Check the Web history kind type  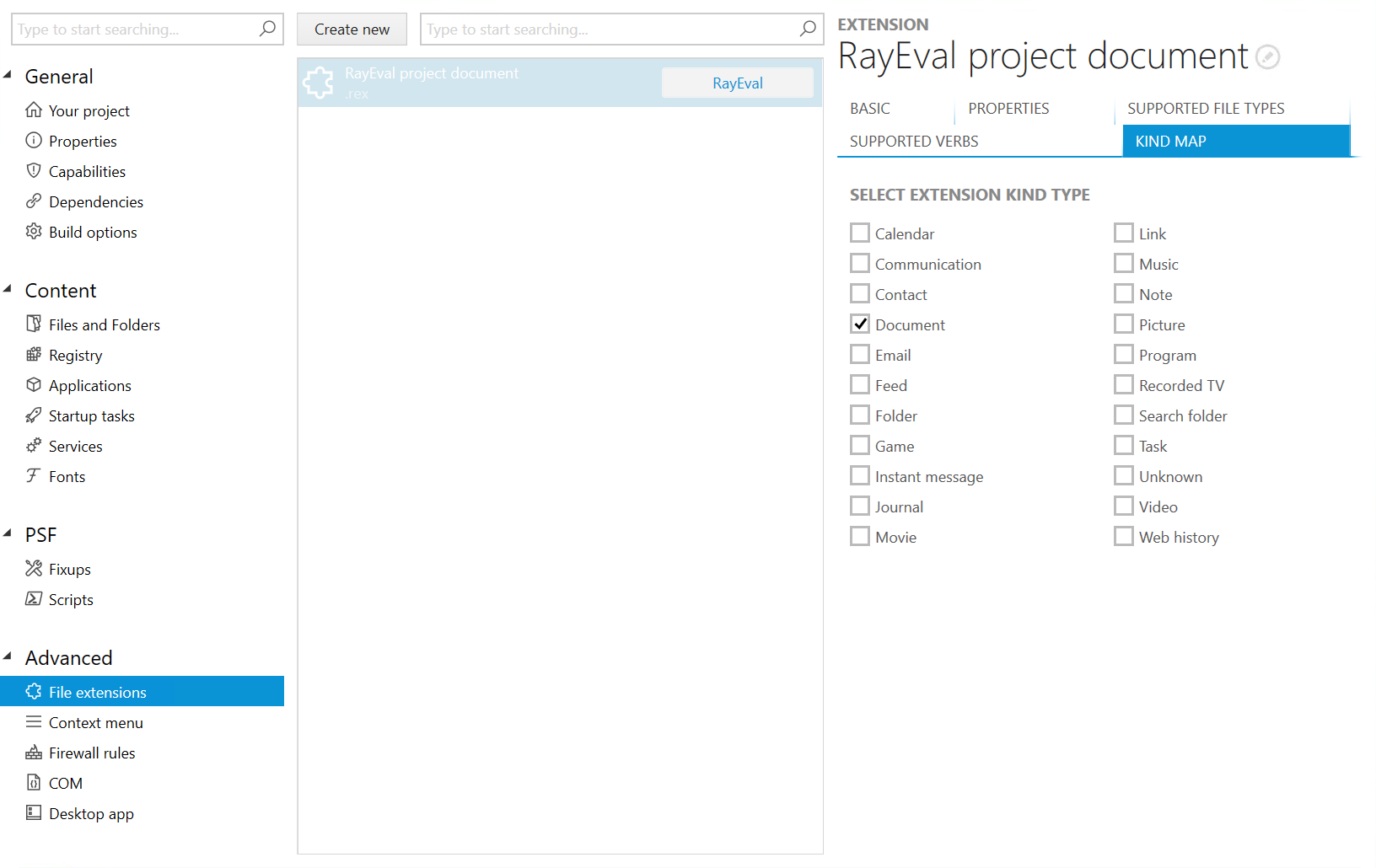pyautogui.click(x=1123, y=536)
